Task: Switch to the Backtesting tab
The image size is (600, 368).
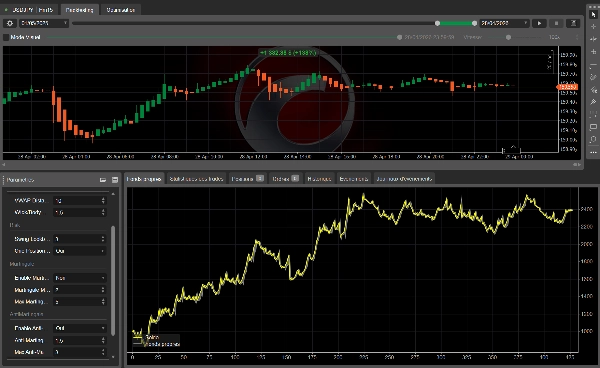Action: tap(79, 10)
